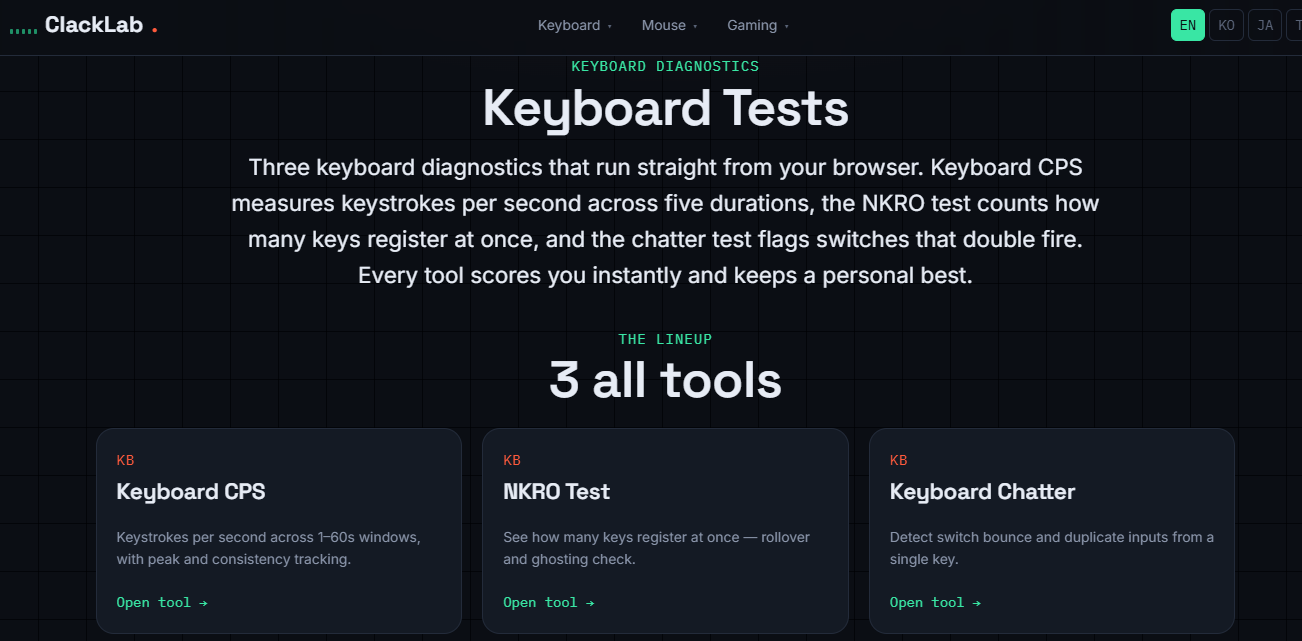Open the Keyboard Chatter card title
Viewport: 1302px width, 641px height.
[x=982, y=491]
